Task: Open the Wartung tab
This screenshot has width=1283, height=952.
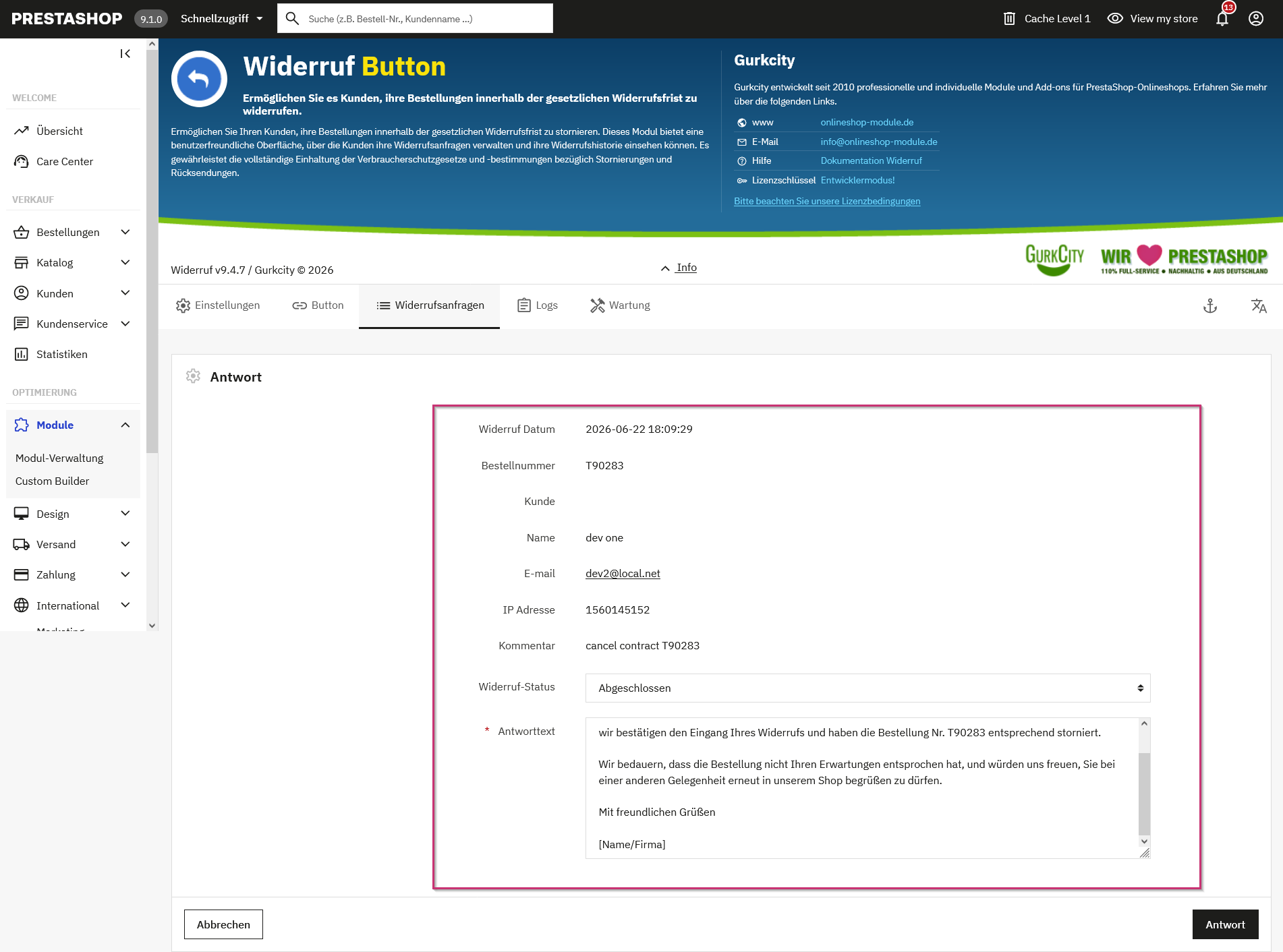Action: pyautogui.click(x=620, y=305)
